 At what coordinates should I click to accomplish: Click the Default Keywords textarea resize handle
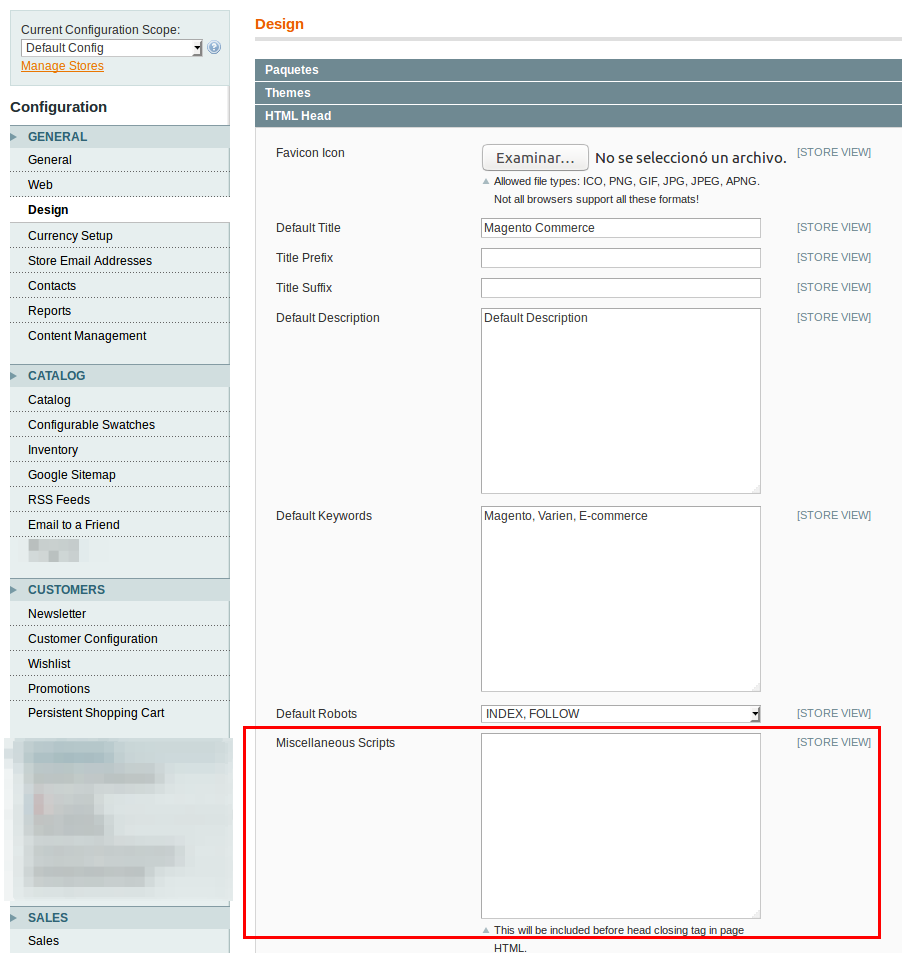(755, 686)
